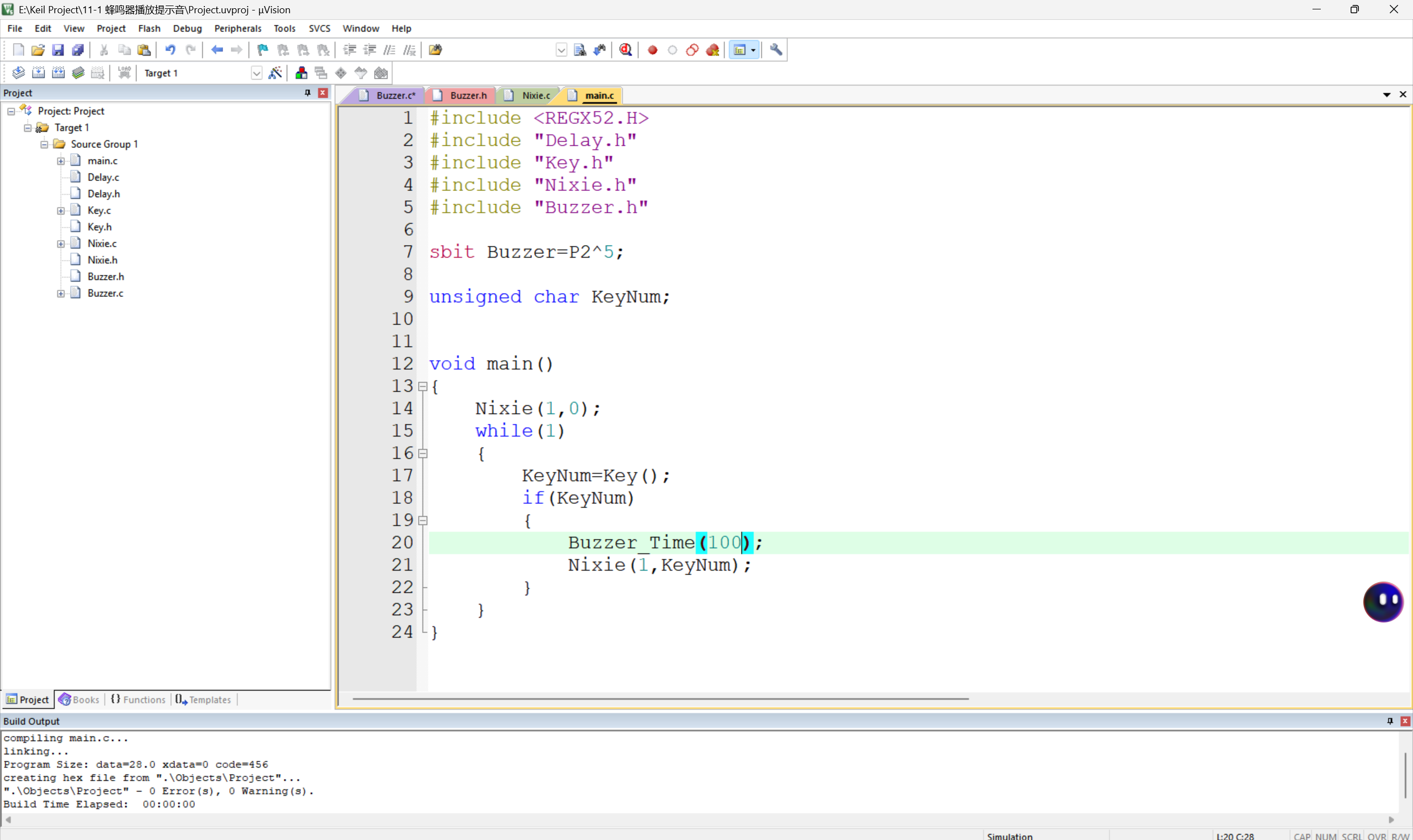
Task: Click the Build target toolbar icon
Action: coord(38,73)
